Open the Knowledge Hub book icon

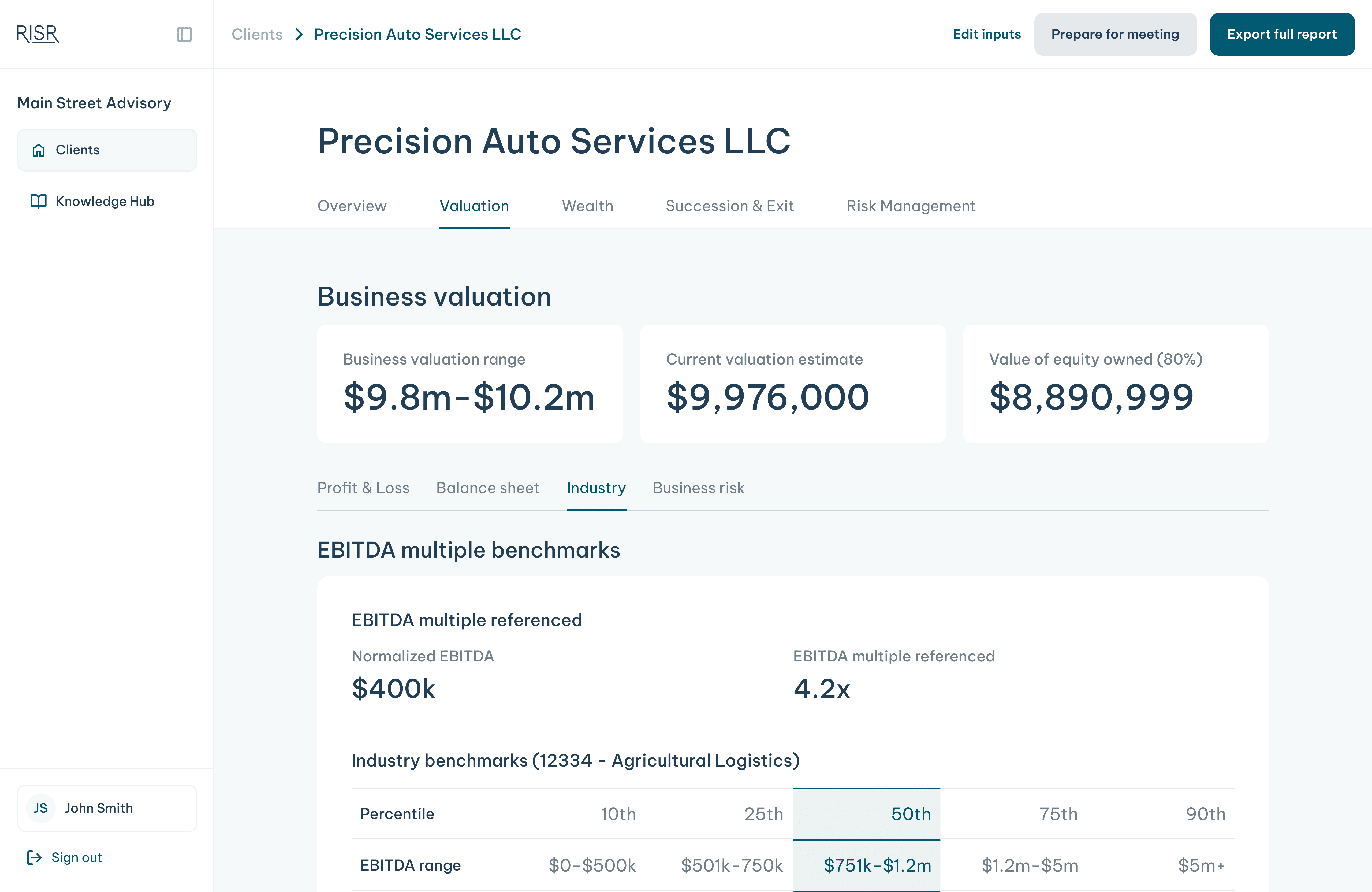39,201
